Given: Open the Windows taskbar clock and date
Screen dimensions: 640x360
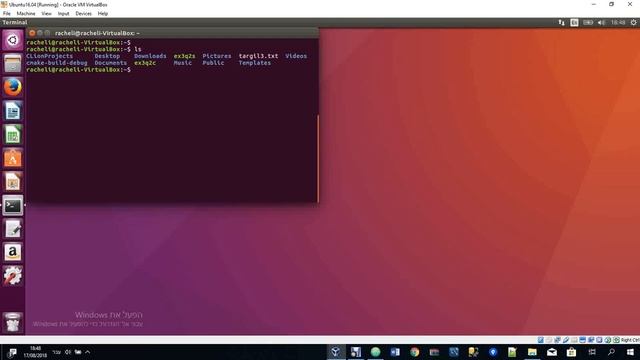Looking at the screenshot, I should (36, 352).
